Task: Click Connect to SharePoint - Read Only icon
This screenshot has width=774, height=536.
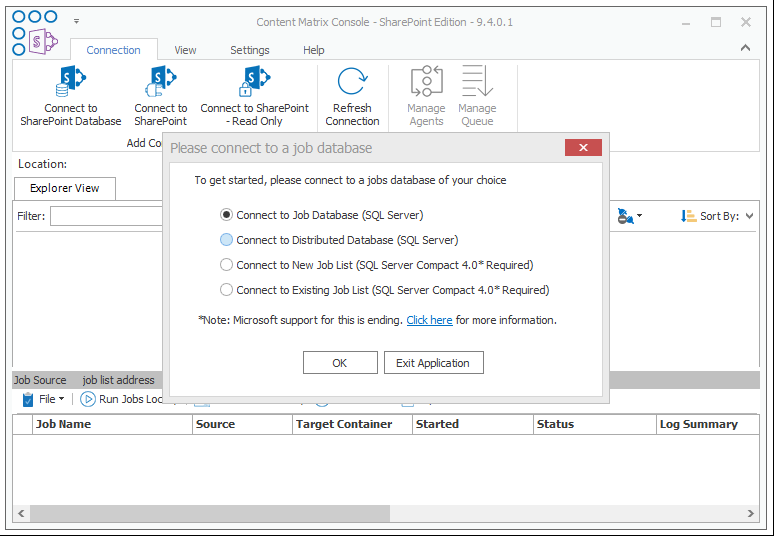Action: point(254,81)
